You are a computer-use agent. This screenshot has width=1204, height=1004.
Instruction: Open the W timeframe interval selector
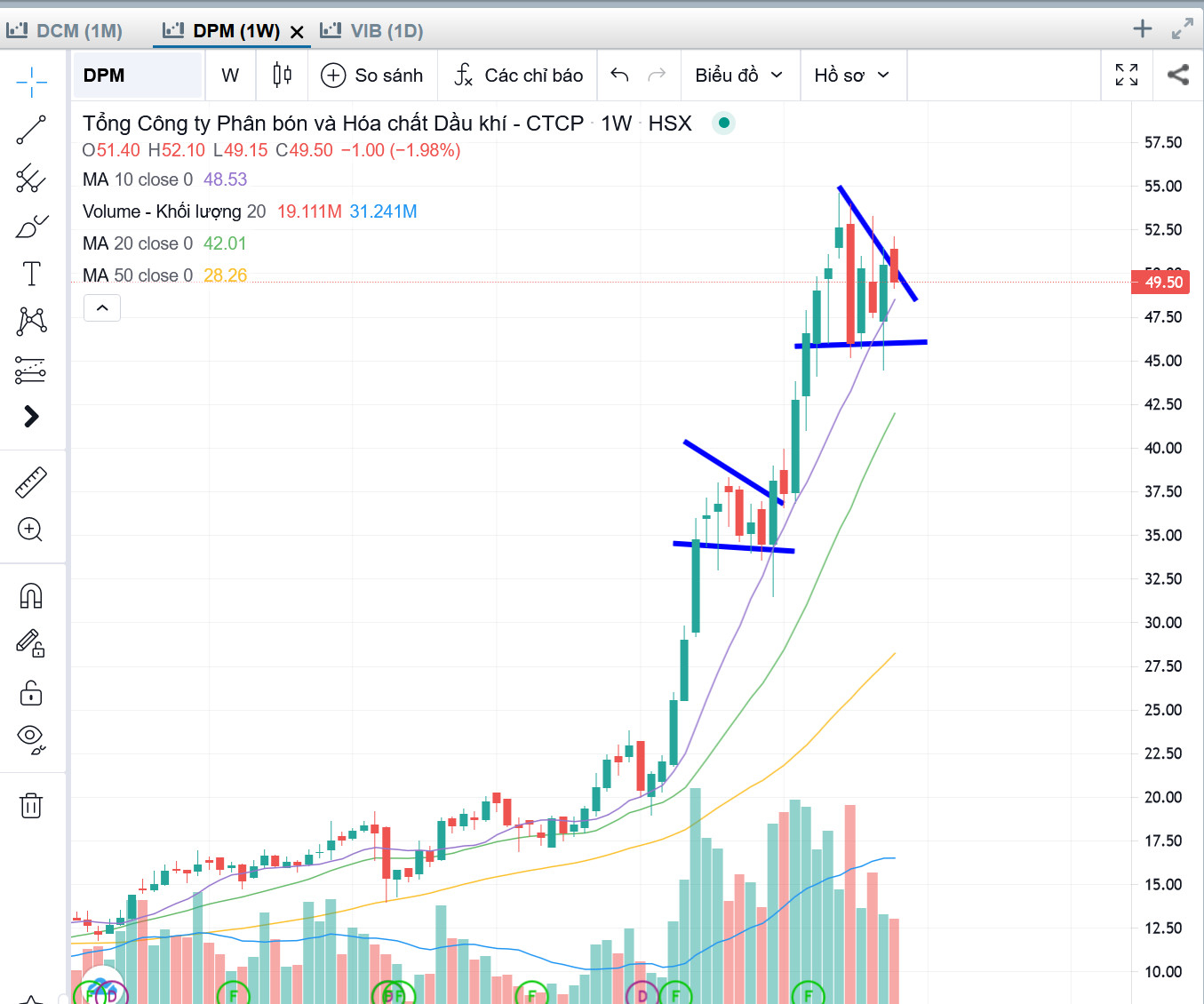click(230, 76)
